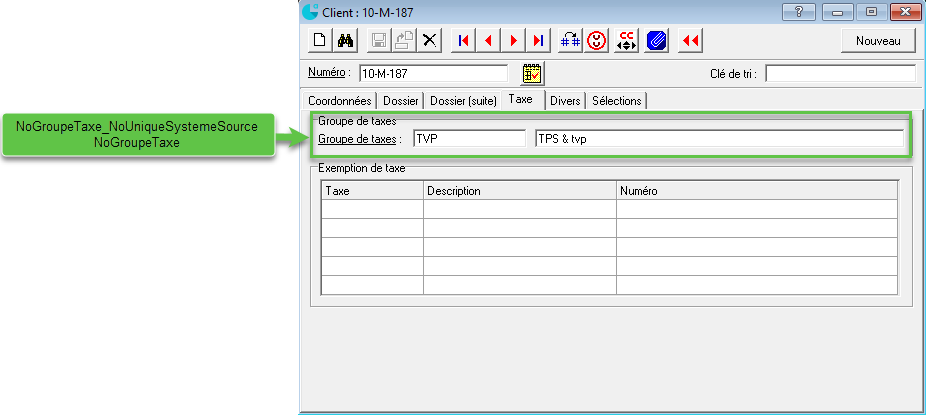Jump to the first record

coord(463,41)
